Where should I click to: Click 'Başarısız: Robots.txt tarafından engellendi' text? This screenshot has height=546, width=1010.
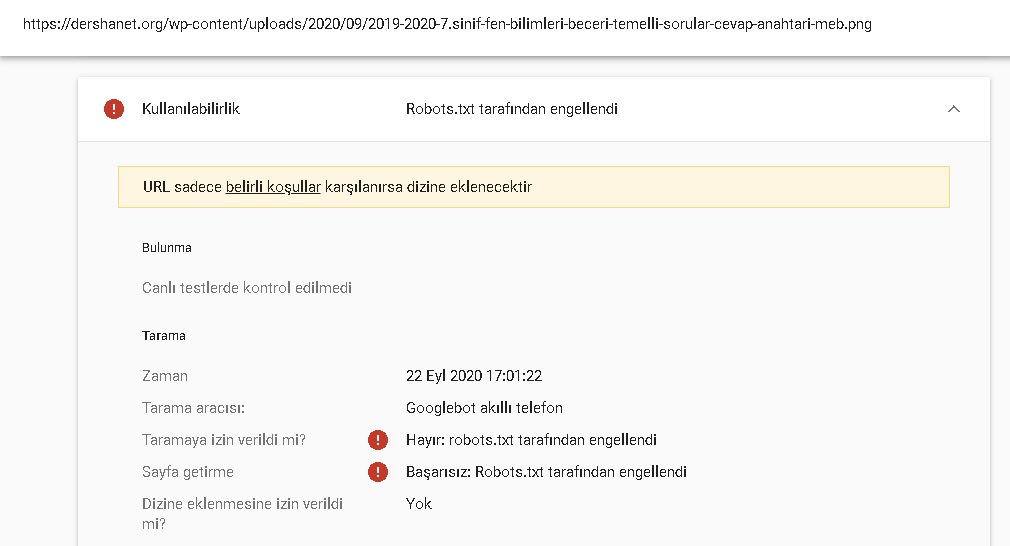pyautogui.click(x=546, y=472)
